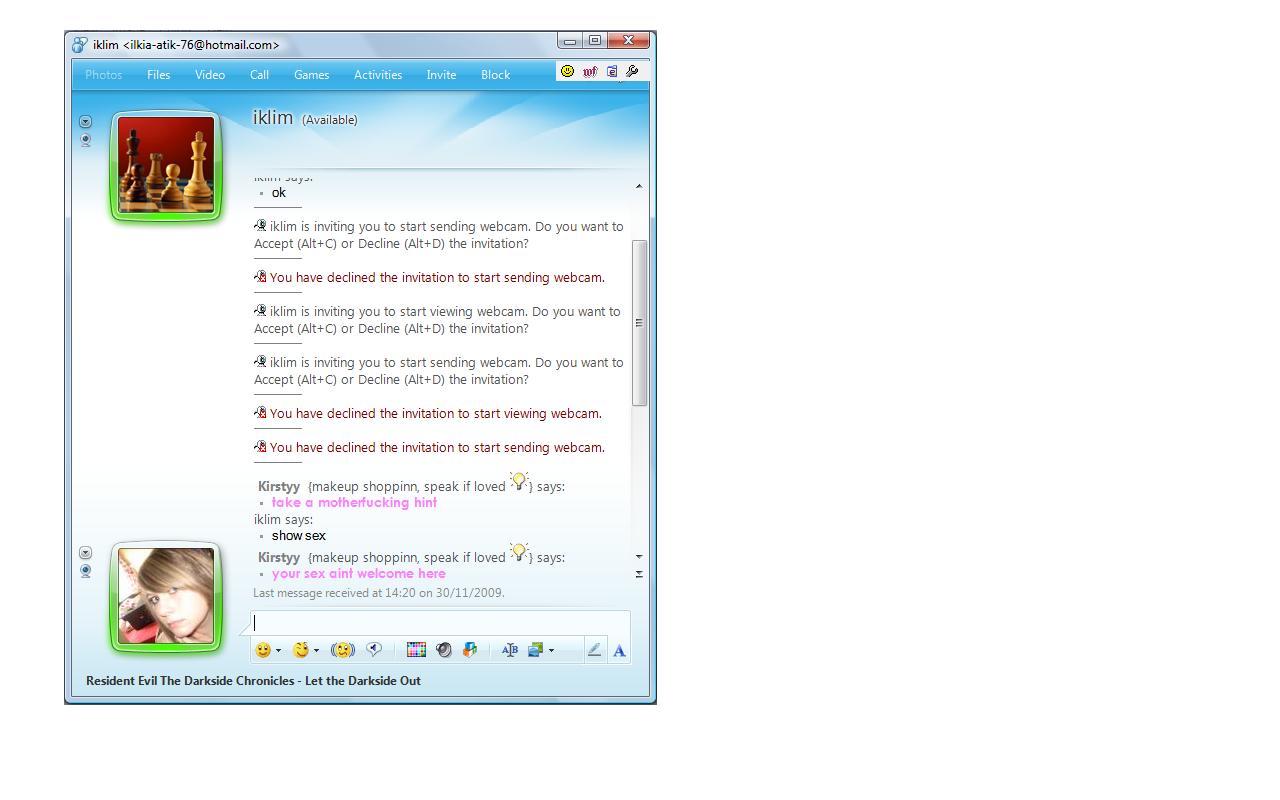Start a Call from the menu bar

click(x=259, y=75)
